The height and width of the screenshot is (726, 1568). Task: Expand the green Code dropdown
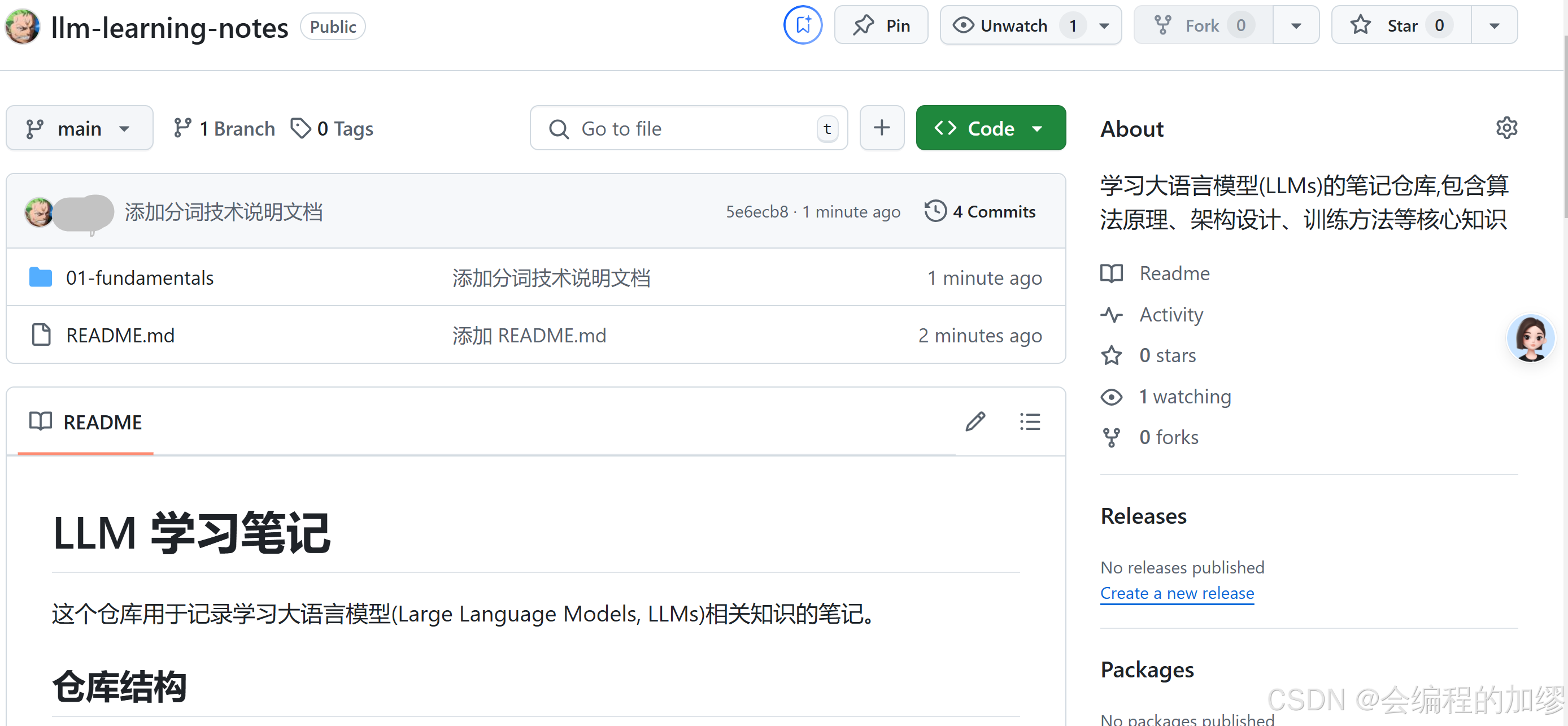point(990,128)
